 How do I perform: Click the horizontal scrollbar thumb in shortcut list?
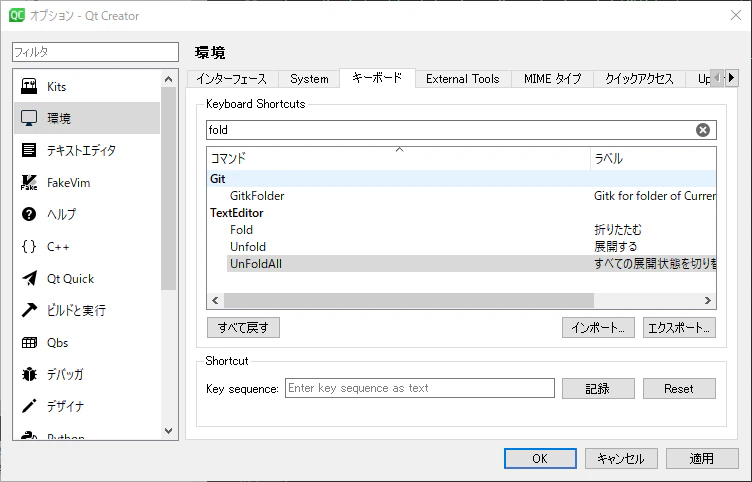(409, 300)
